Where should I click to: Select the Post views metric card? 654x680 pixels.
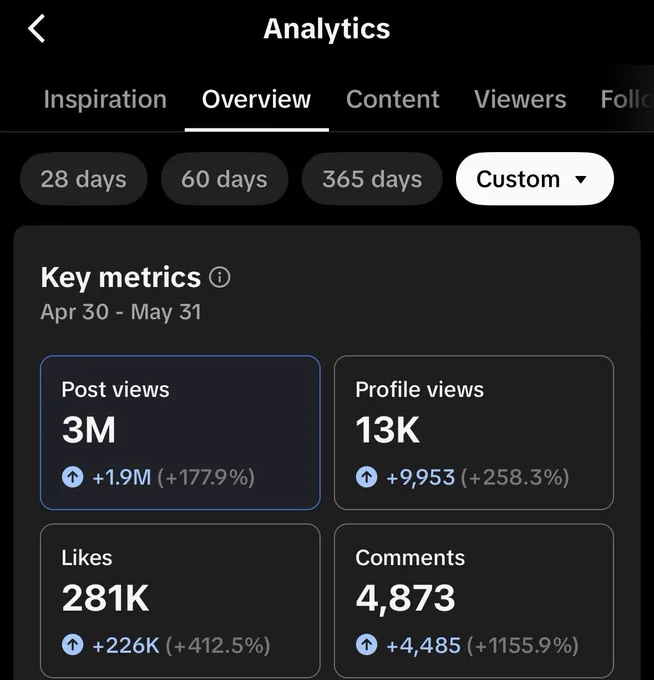180,432
